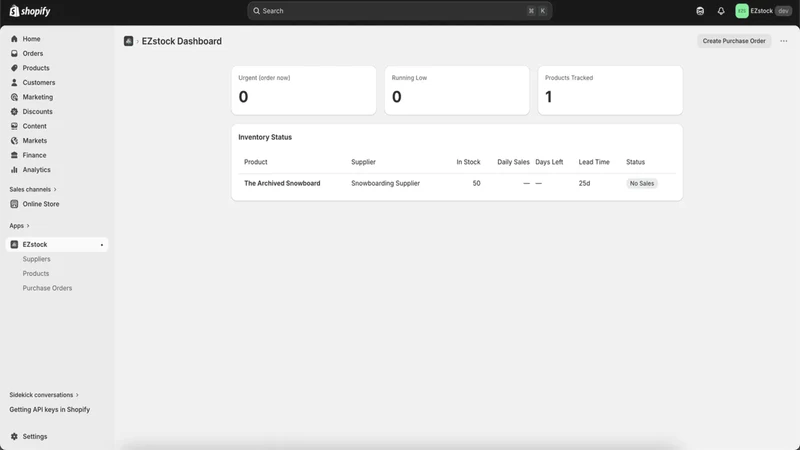Image resolution: width=800 pixels, height=450 pixels.
Task: Click the Running Low card
Action: pyautogui.click(x=457, y=90)
